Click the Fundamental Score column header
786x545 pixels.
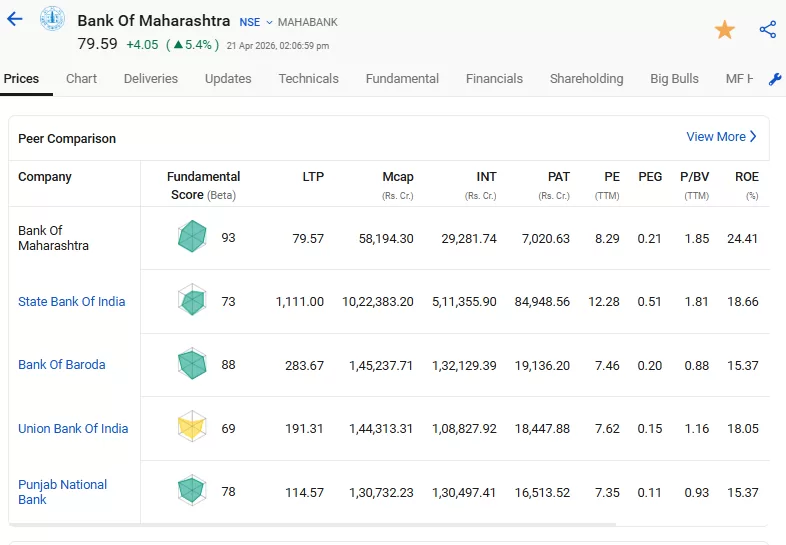204,186
